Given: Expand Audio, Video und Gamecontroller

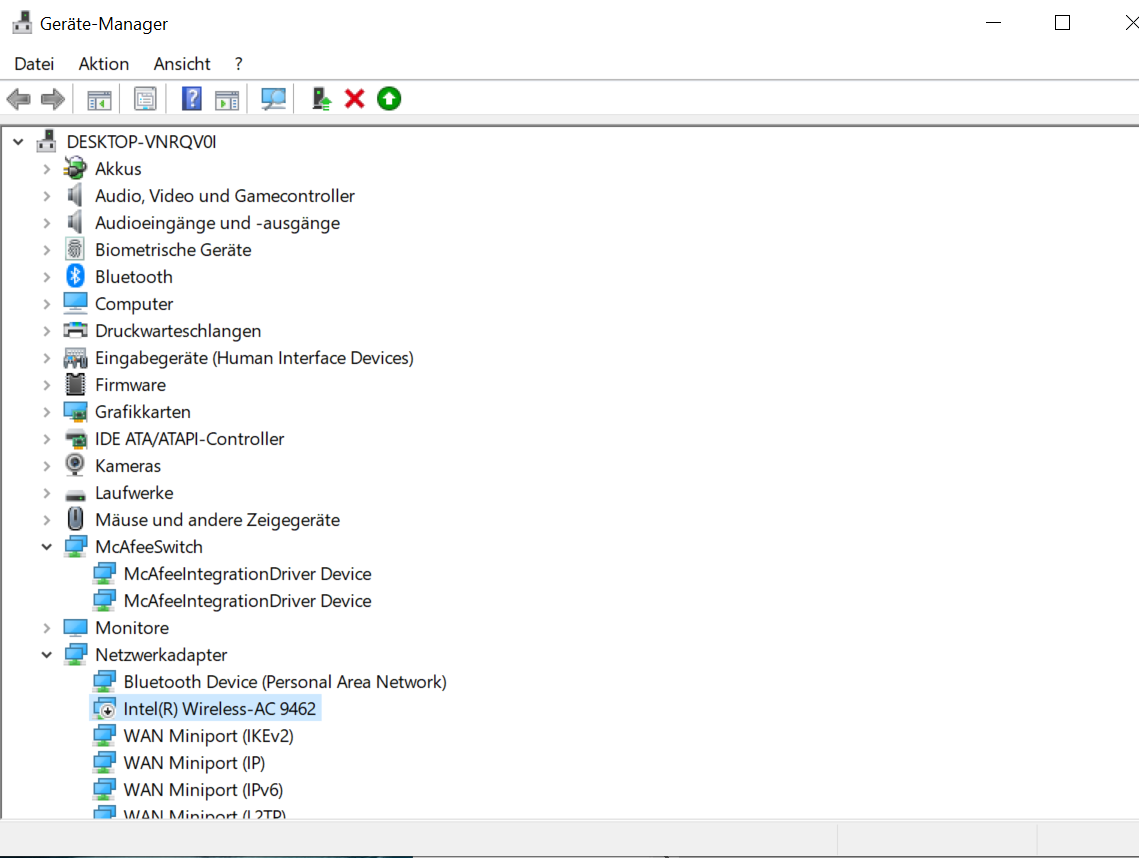Looking at the screenshot, I should (x=46, y=195).
